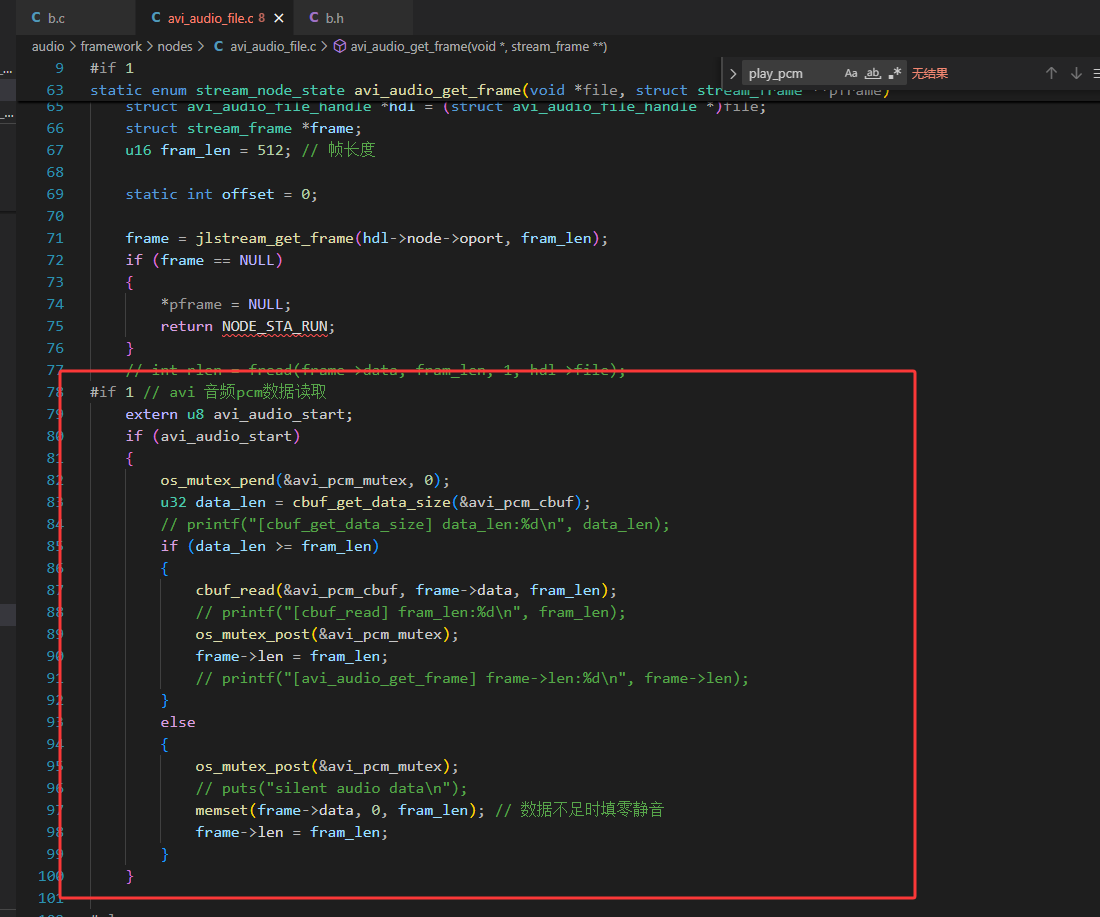Toggle Use Regular Expression in find widget
The image size is (1100, 917).
coord(894,73)
